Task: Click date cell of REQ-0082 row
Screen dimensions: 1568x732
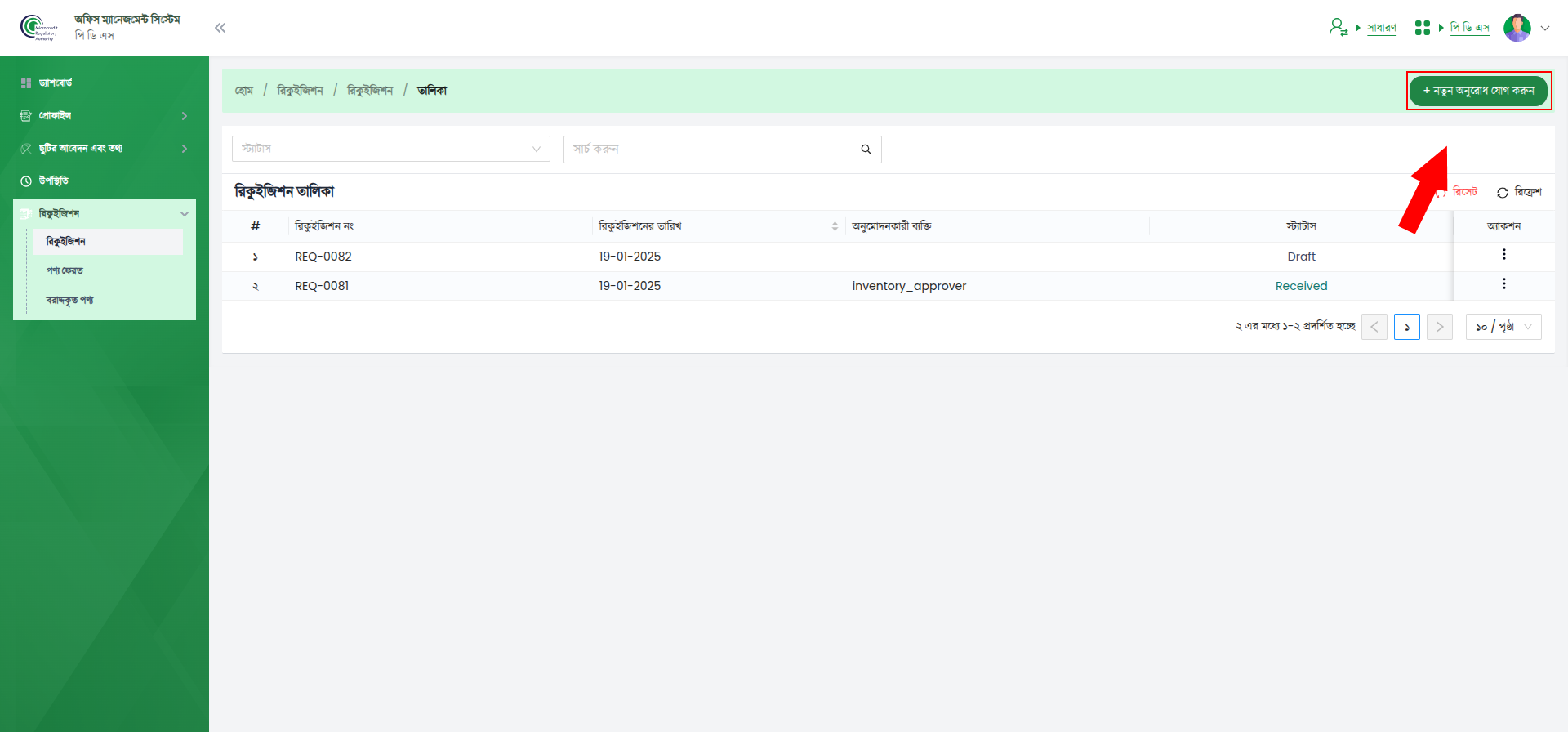Action: [x=630, y=257]
